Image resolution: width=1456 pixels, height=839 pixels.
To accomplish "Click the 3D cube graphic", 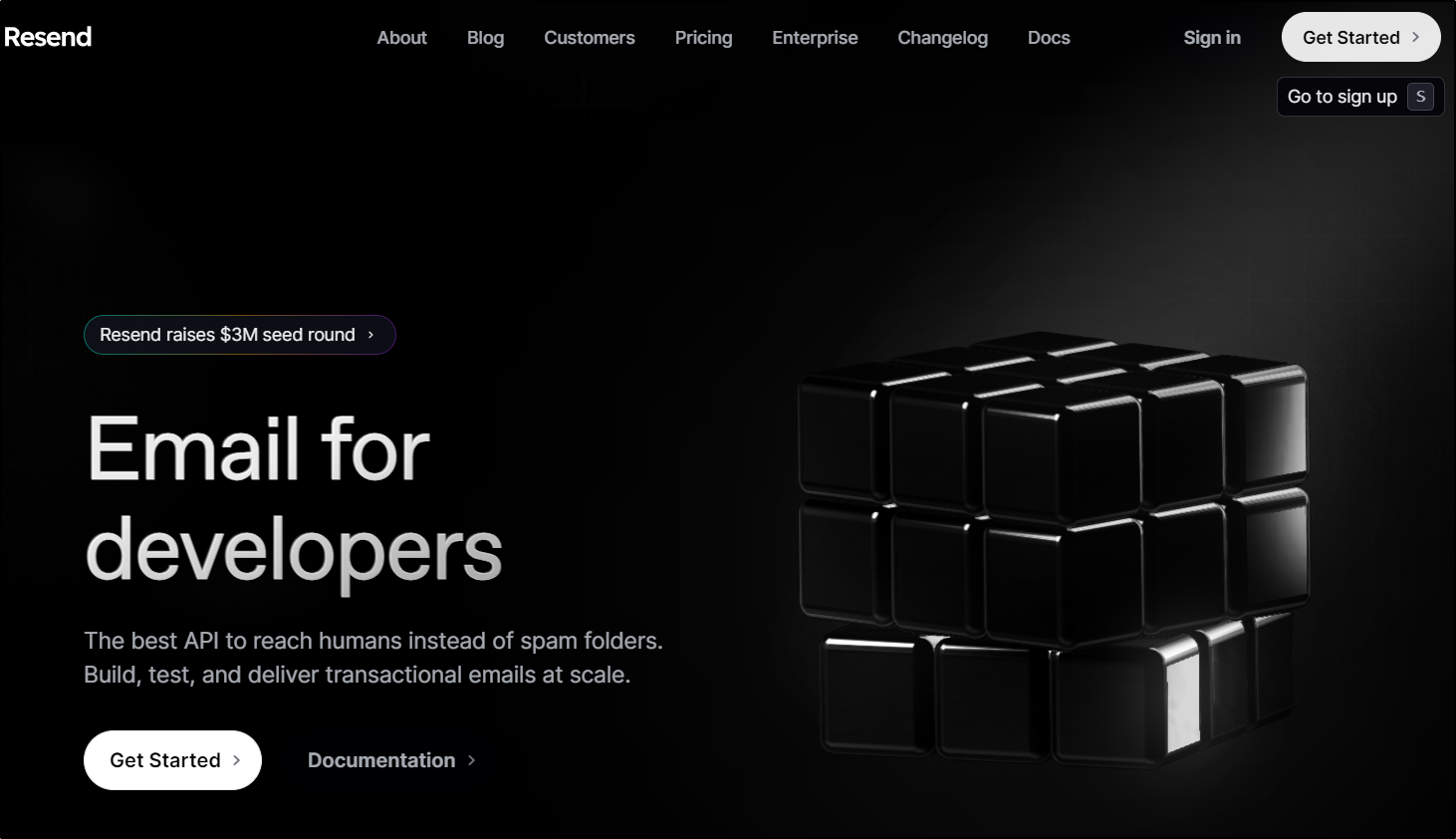I will tap(1054, 548).
